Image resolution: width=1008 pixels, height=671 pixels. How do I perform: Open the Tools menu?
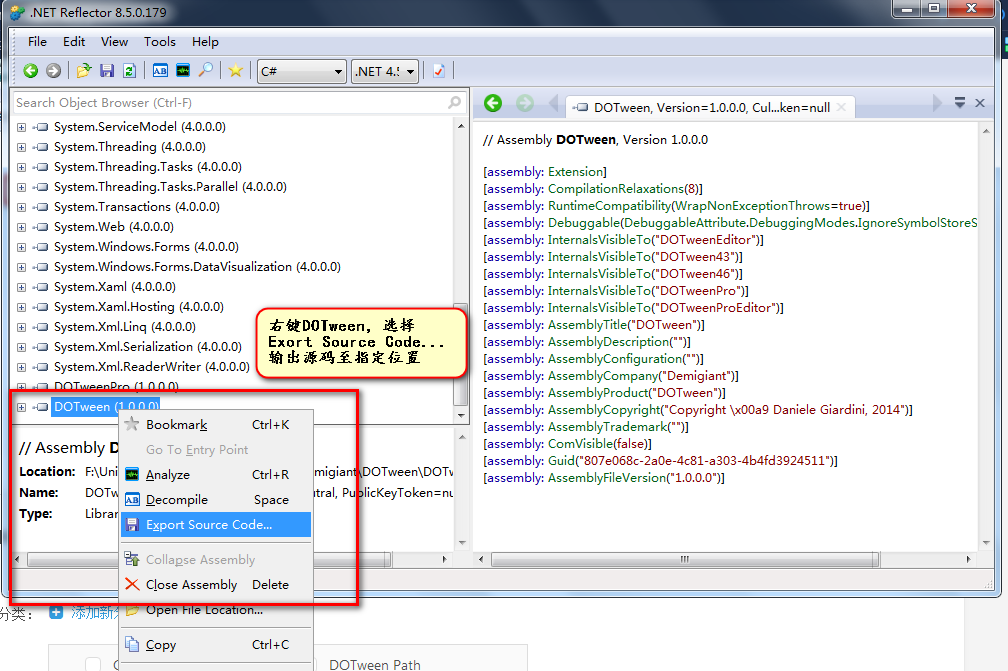pyautogui.click(x=159, y=42)
